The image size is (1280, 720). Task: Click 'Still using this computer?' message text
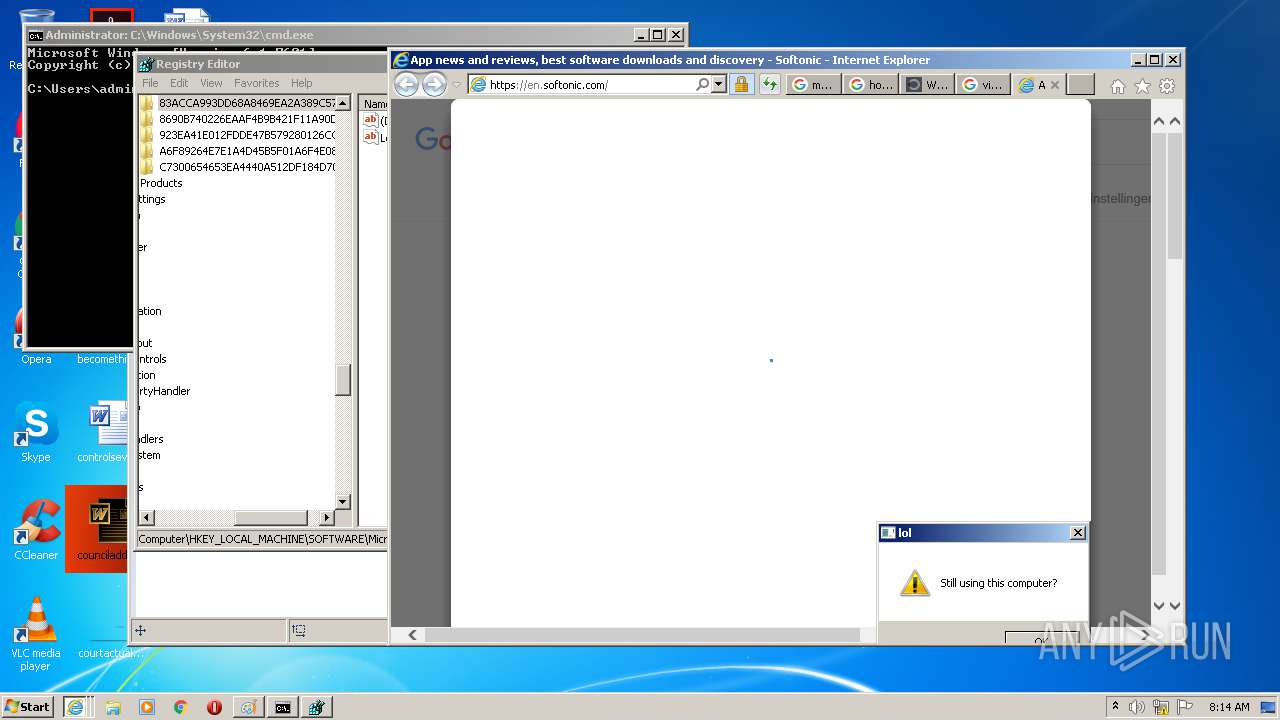tap(998, 583)
